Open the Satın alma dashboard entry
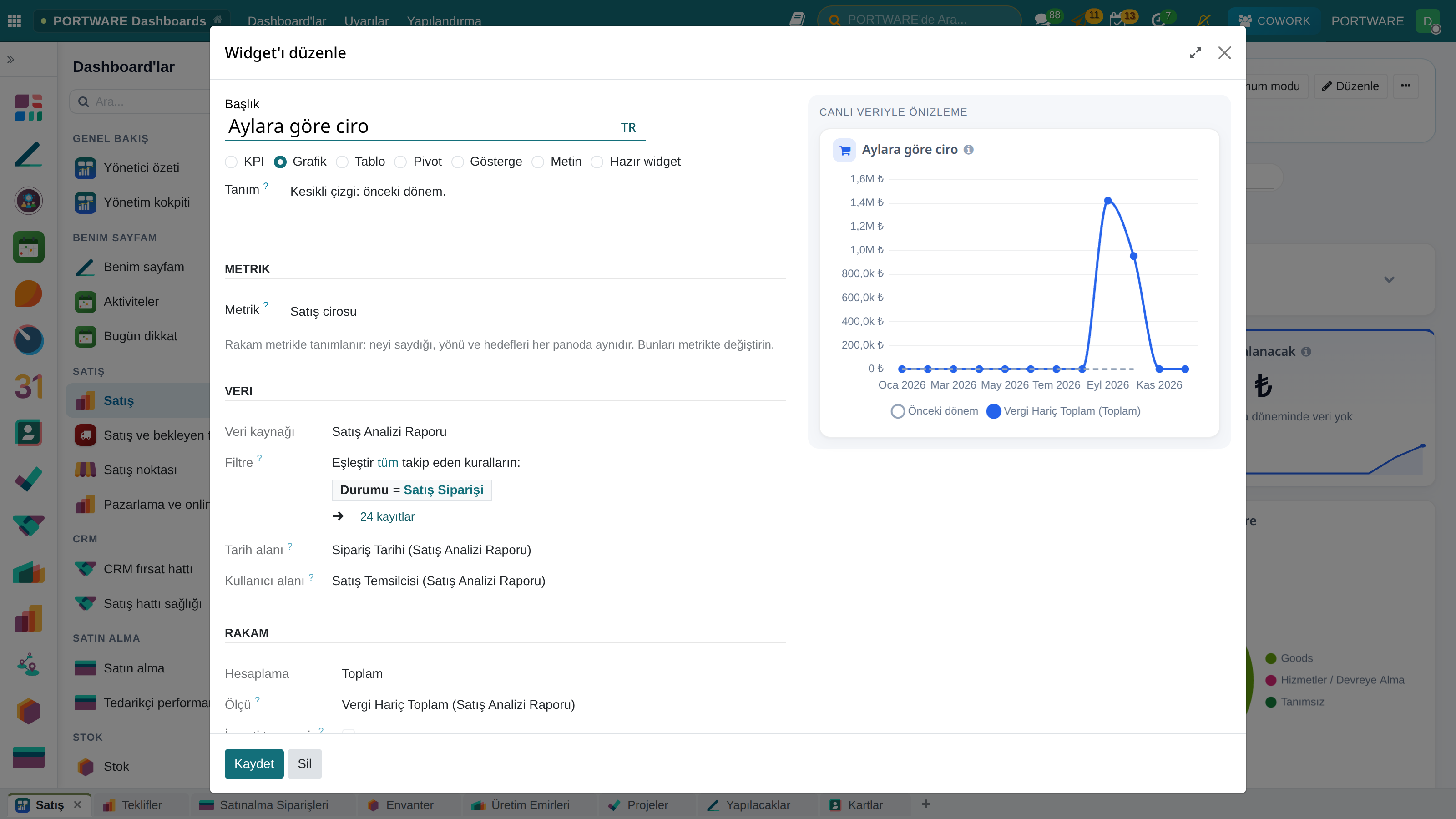The image size is (1456, 819). [134, 668]
